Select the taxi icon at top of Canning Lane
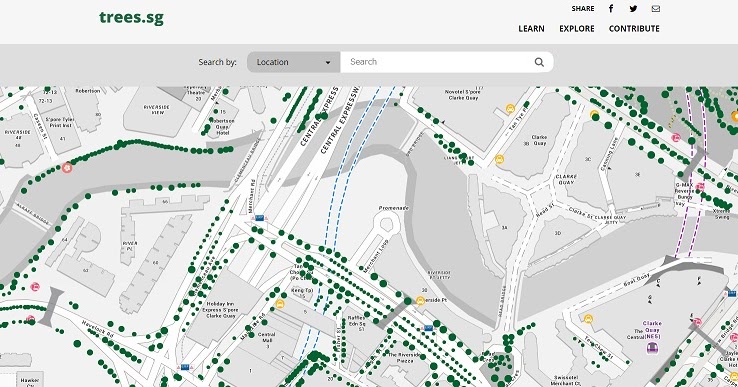The width and height of the screenshot is (738, 387). (594, 114)
